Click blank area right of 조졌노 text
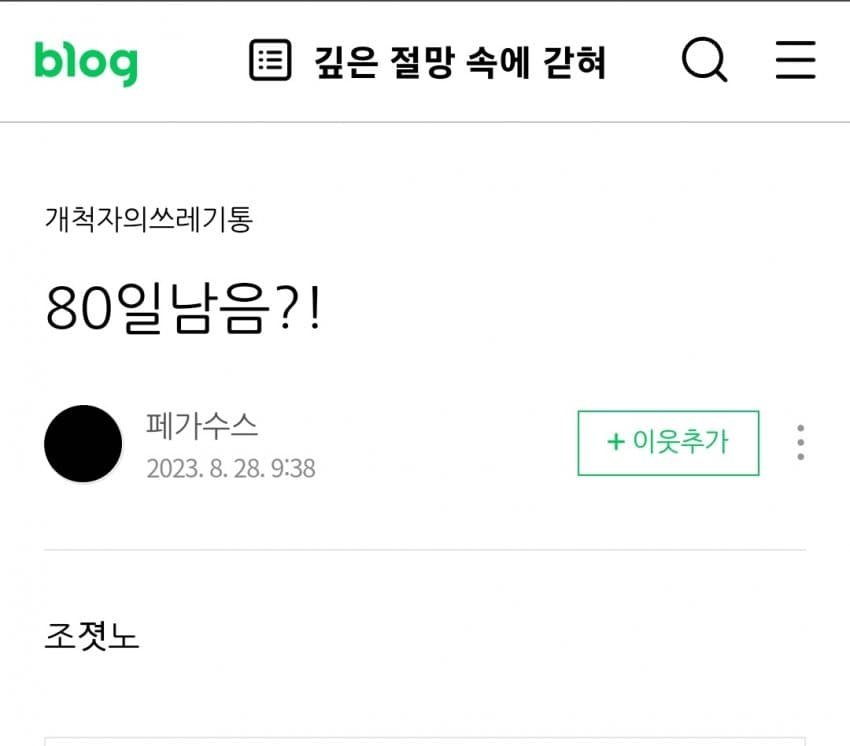The image size is (850, 746). [x=472, y=636]
